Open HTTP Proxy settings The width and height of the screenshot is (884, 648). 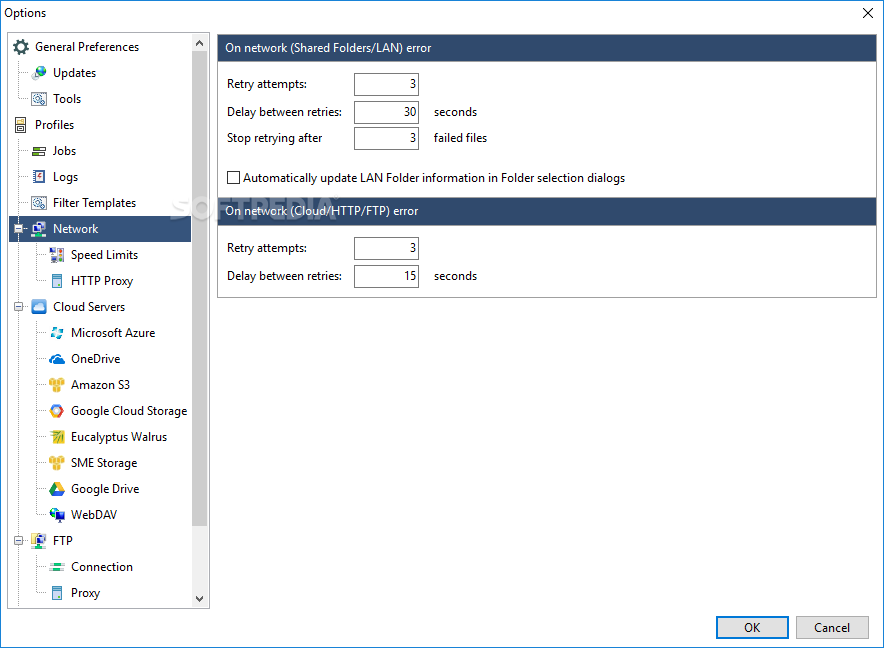pyautogui.click(x=102, y=281)
